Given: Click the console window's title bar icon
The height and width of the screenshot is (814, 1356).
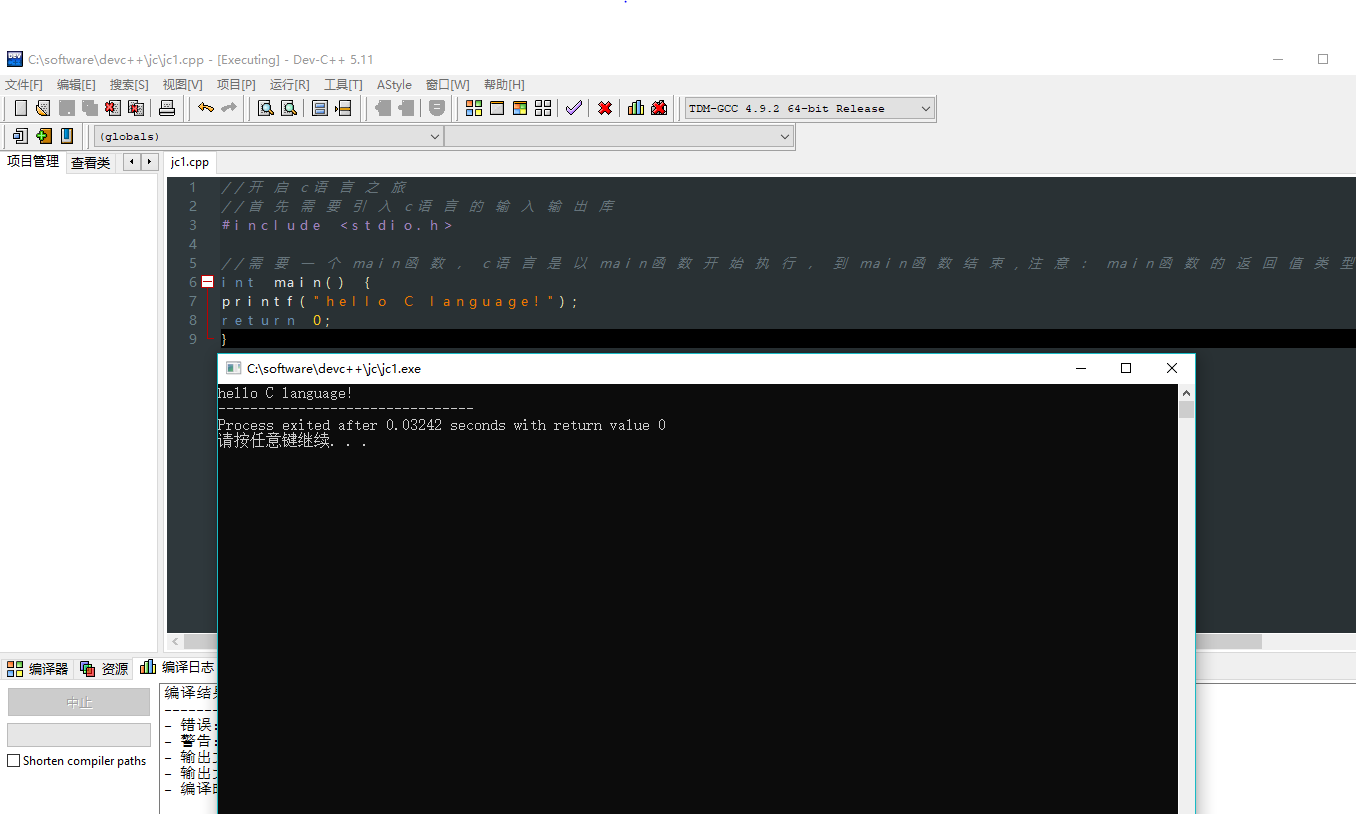Looking at the screenshot, I should 234,368.
